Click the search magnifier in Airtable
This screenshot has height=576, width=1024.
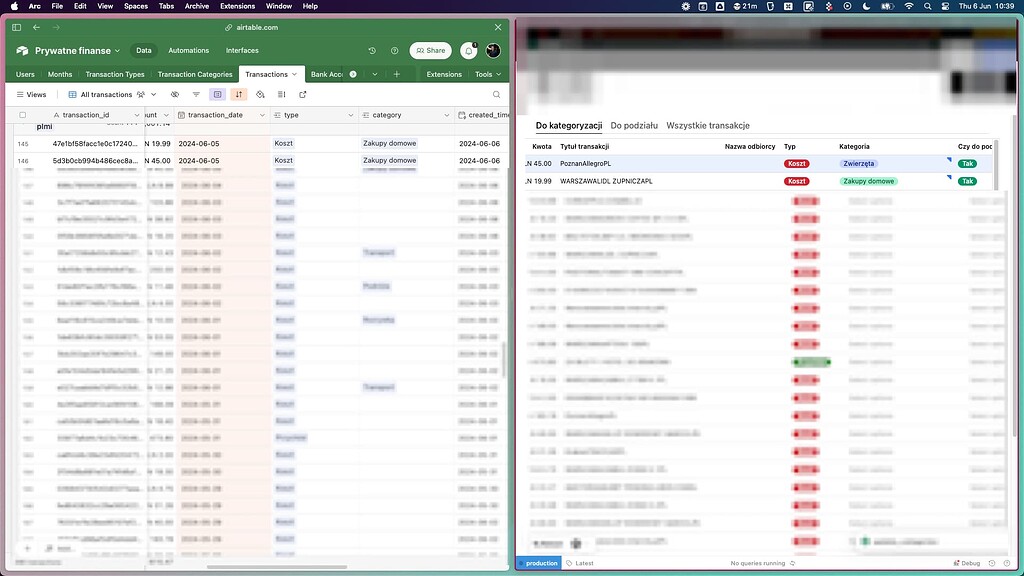496,95
